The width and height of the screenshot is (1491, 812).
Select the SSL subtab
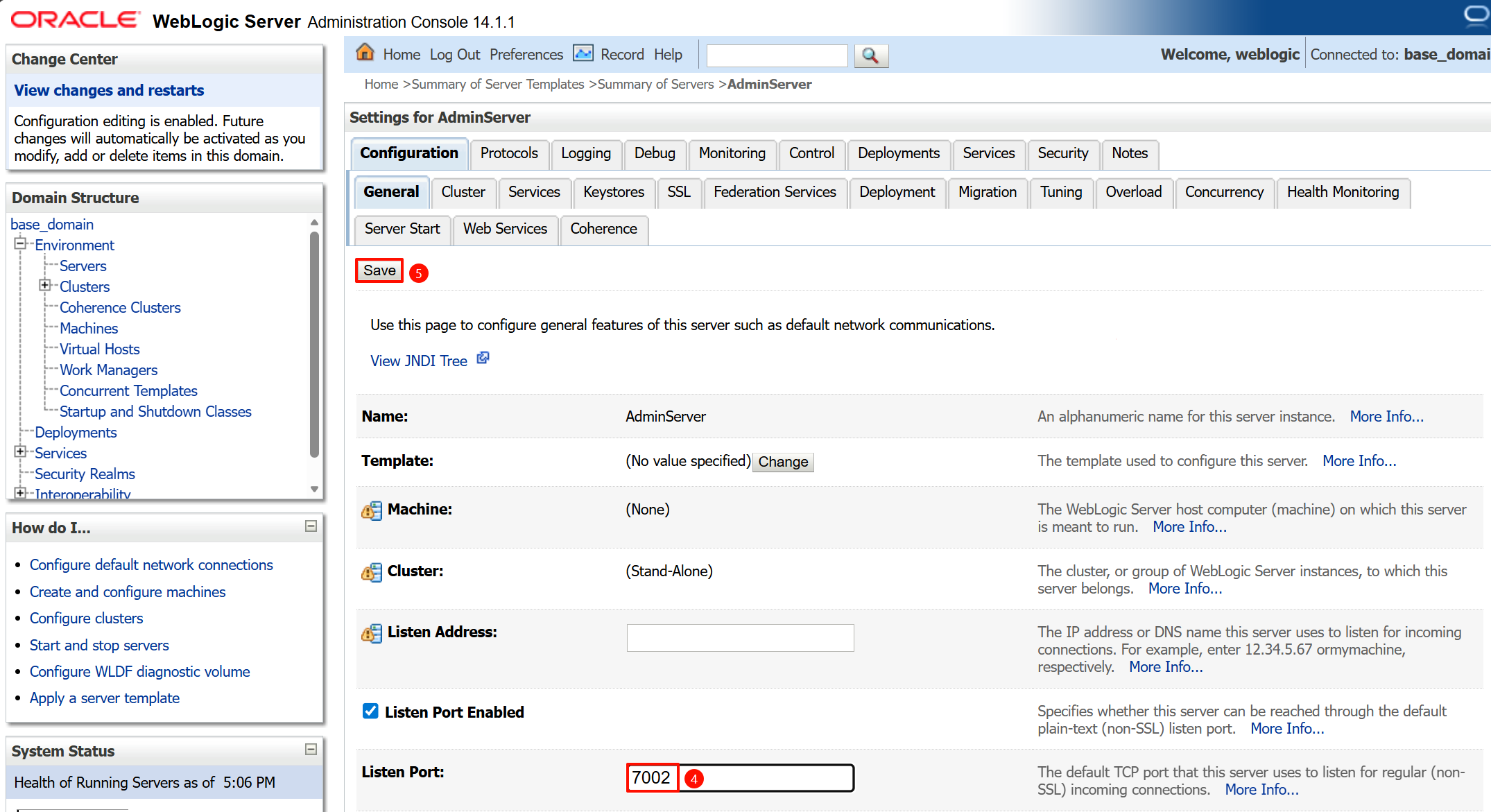[679, 192]
